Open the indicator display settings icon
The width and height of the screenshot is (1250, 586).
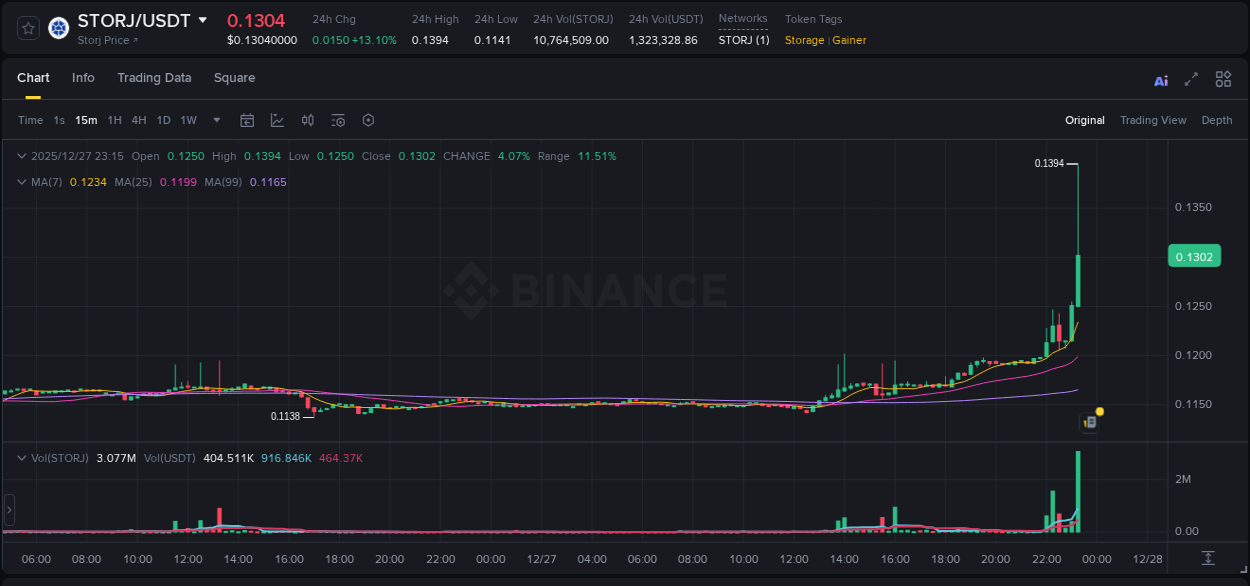tap(338, 119)
